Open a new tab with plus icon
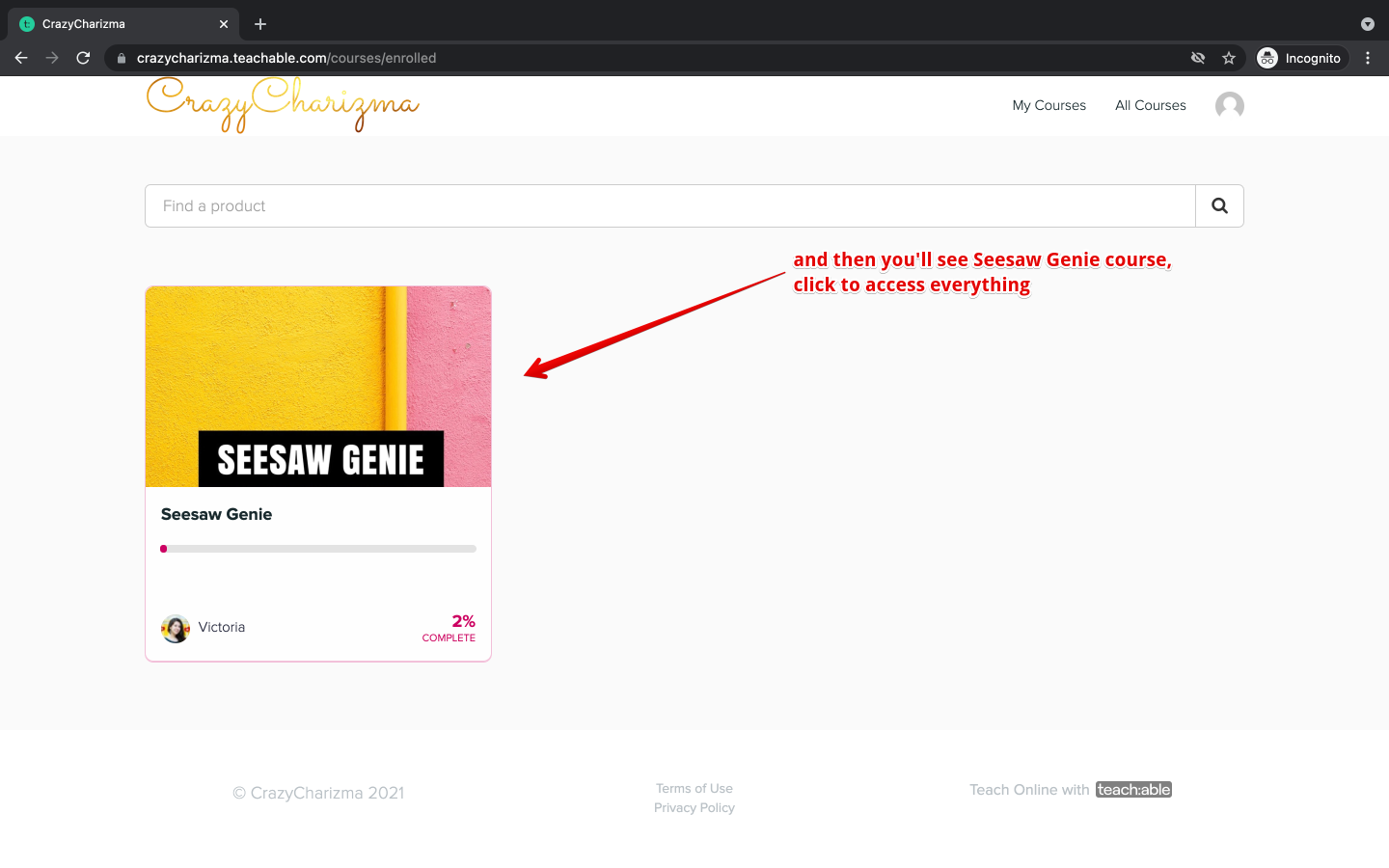 pos(260,24)
